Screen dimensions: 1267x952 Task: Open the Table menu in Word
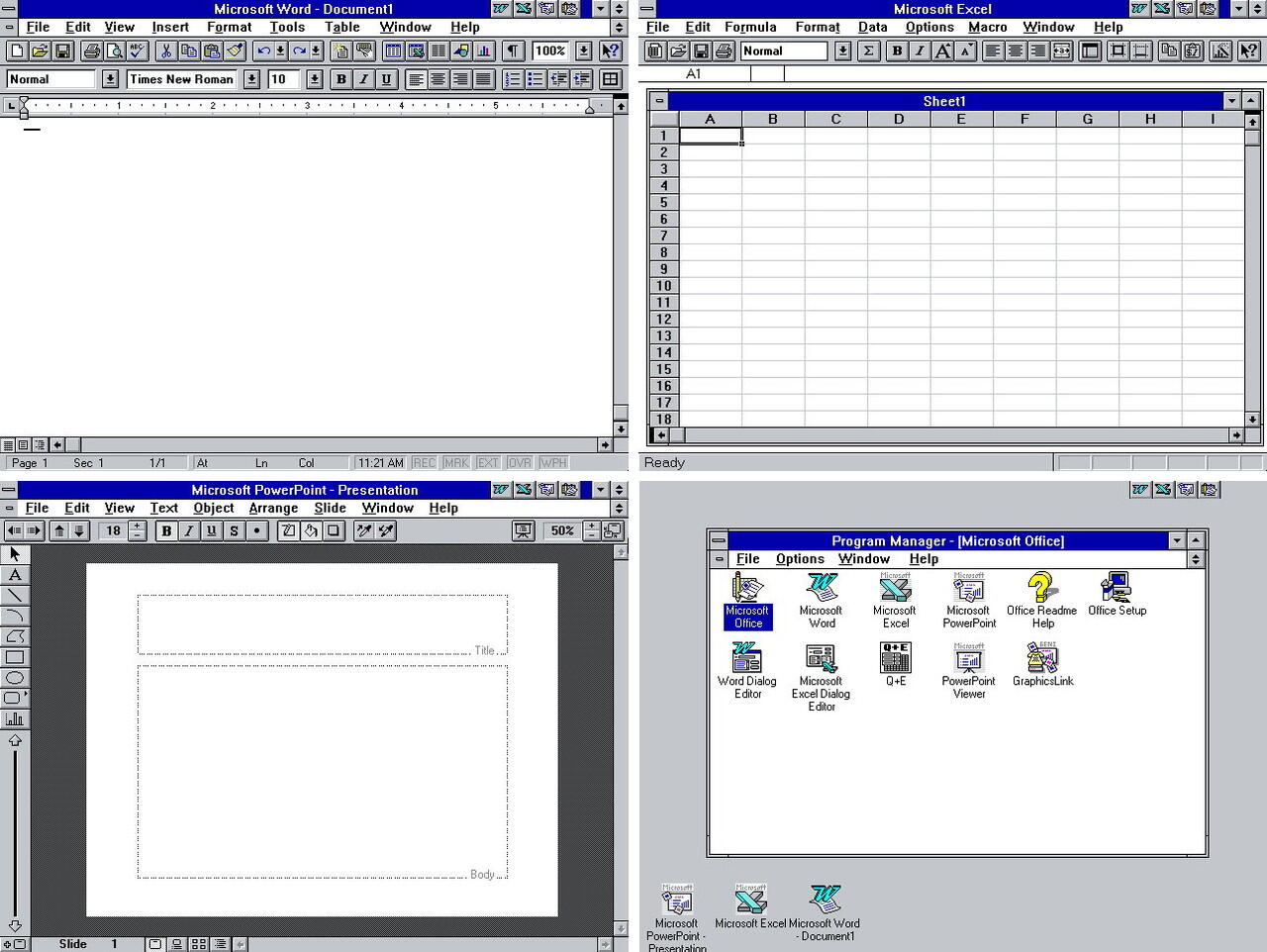coord(342,28)
